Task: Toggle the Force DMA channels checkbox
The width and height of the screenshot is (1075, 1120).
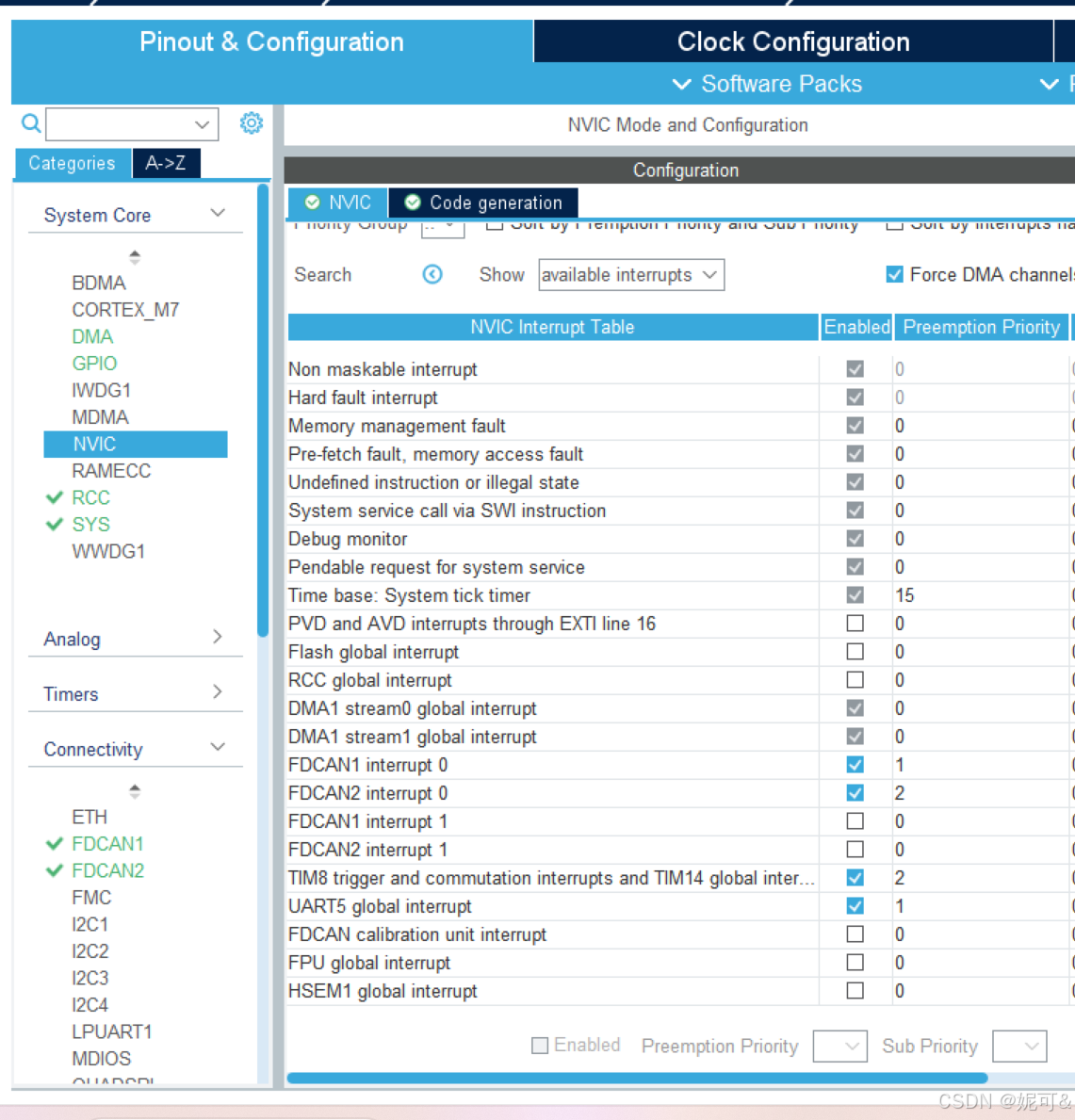Action: tap(894, 274)
